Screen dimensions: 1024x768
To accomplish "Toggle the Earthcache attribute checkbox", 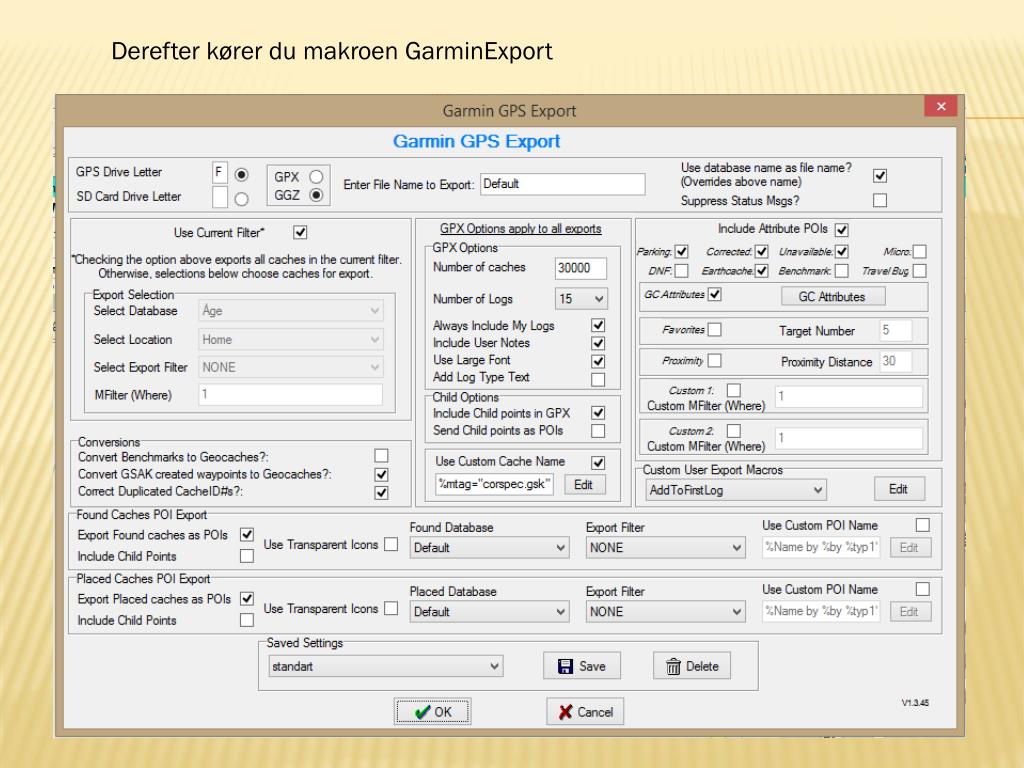I will [x=761, y=270].
